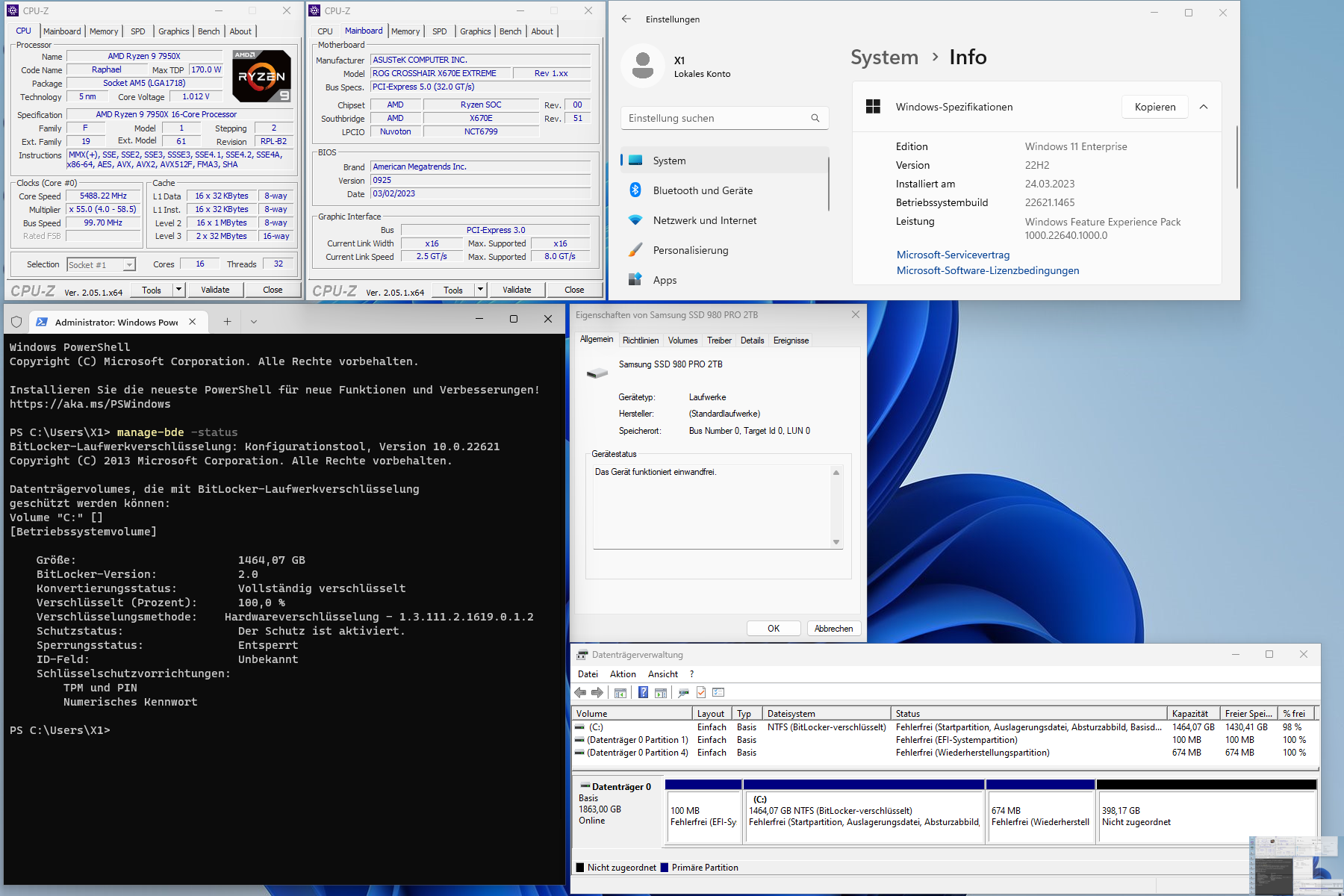Open Tools dropdown arrow in right CPU-Z window
The width and height of the screenshot is (1344, 896).
[481, 290]
